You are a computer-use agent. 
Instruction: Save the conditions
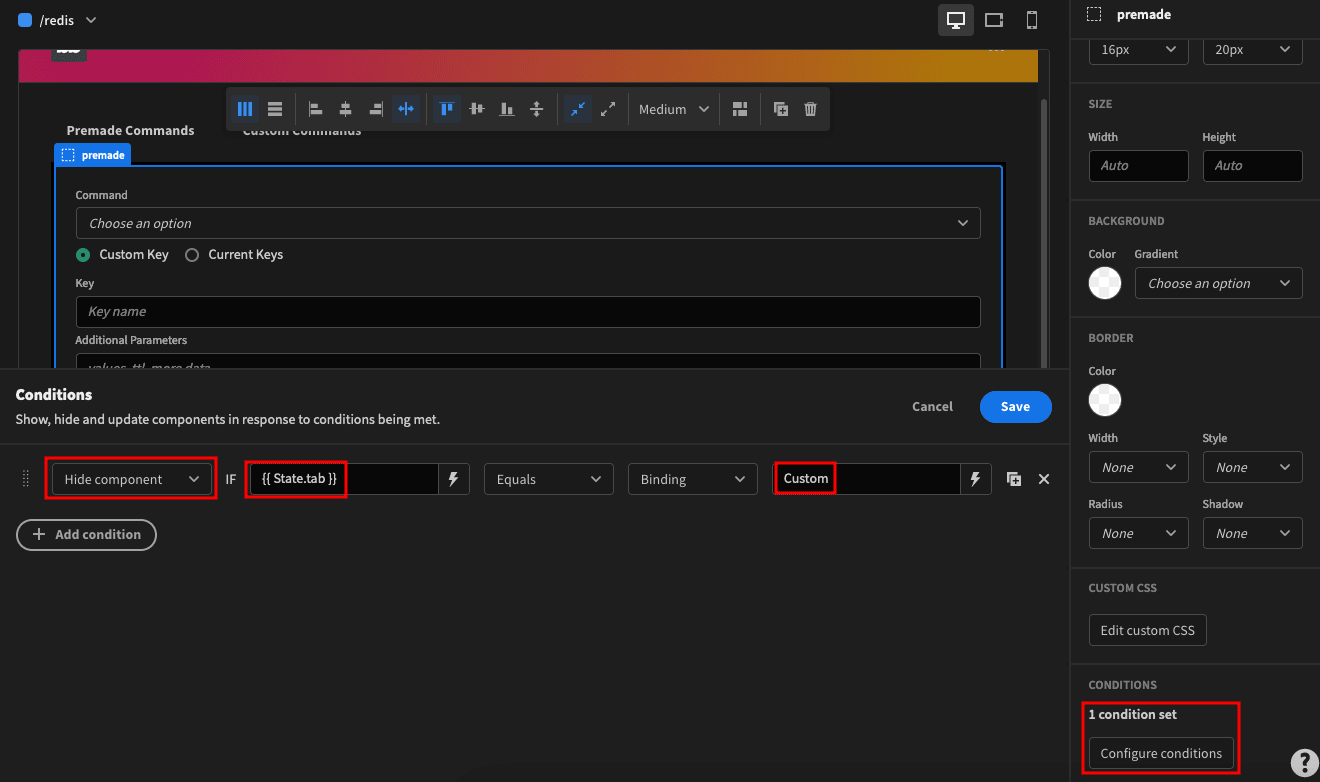(1015, 407)
